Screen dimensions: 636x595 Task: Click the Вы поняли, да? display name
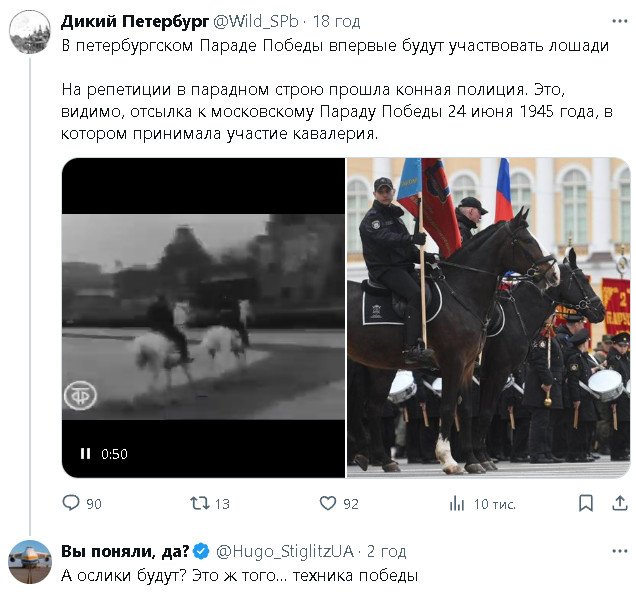point(125,551)
